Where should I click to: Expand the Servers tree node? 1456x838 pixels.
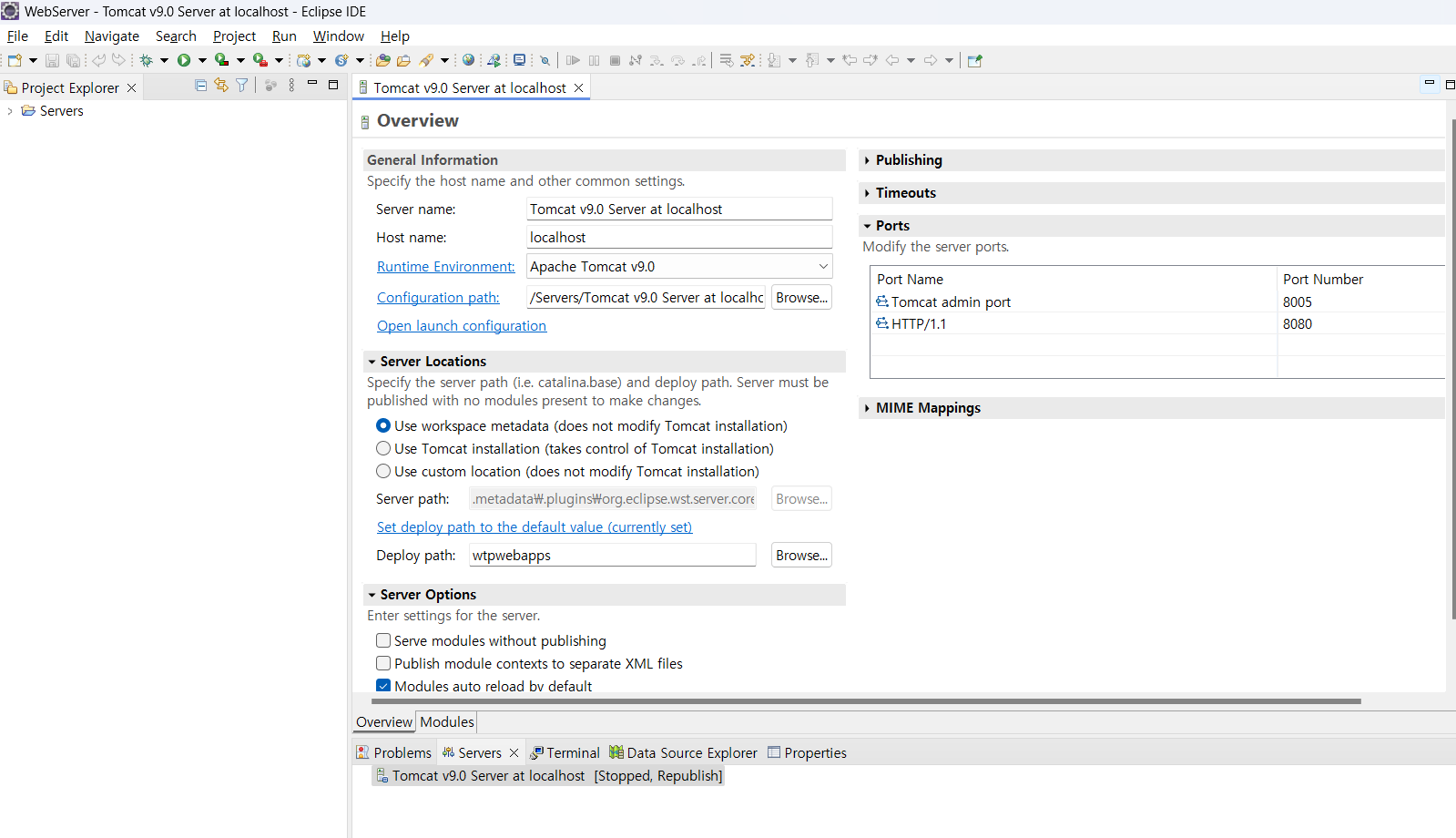pos(10,111)
